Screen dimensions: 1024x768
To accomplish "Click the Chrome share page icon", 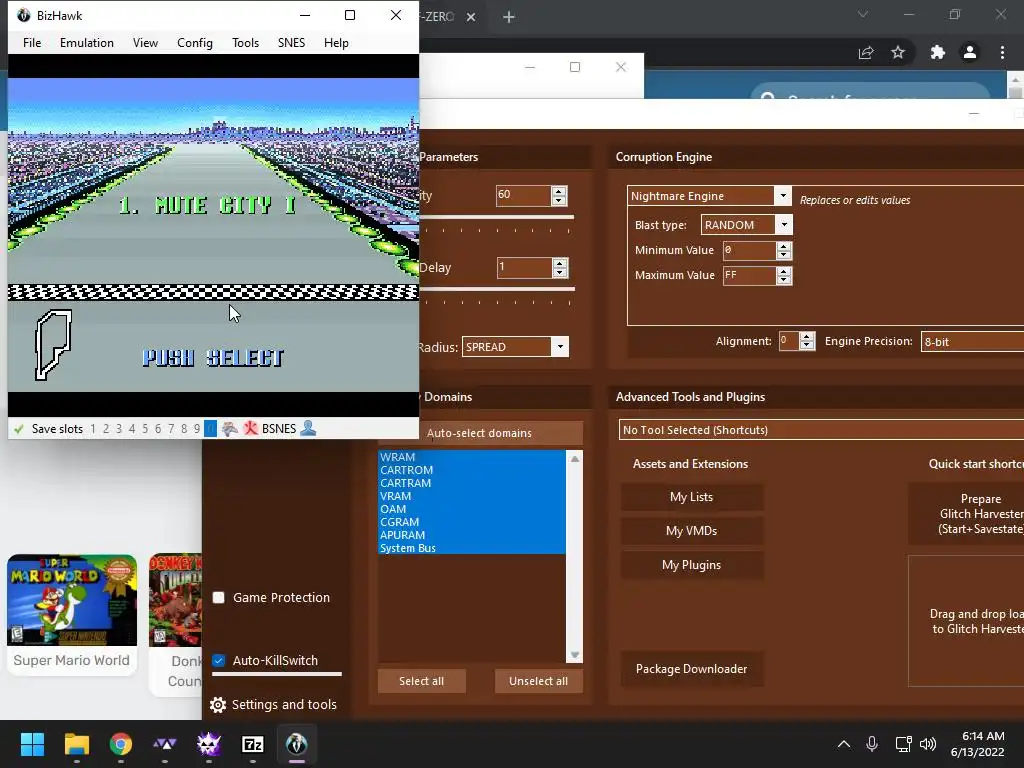I will click(x=866, y=52).
